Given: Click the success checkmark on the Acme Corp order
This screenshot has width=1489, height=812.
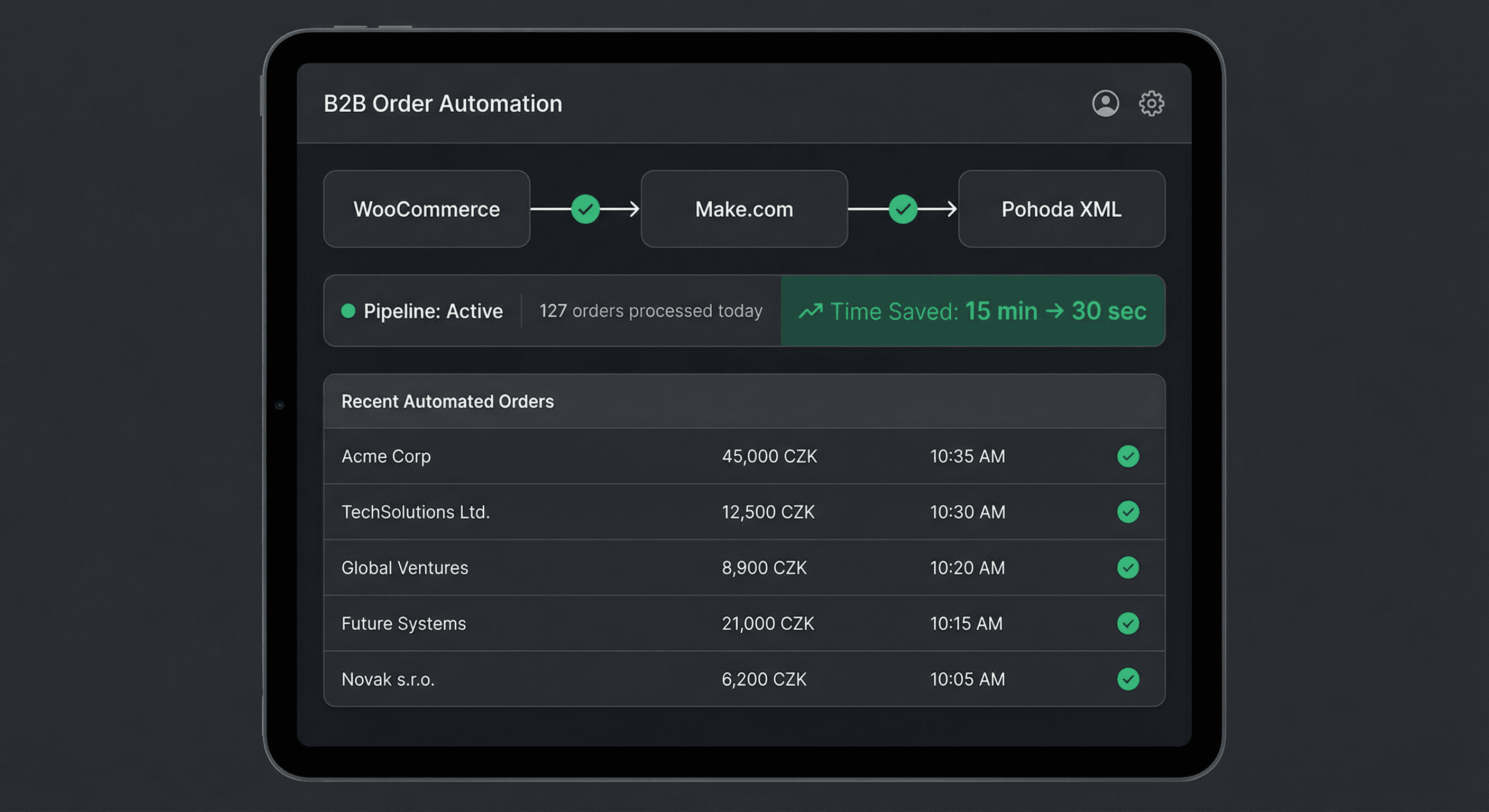Looking at the screenshot, I should (x=1127, y=456).
